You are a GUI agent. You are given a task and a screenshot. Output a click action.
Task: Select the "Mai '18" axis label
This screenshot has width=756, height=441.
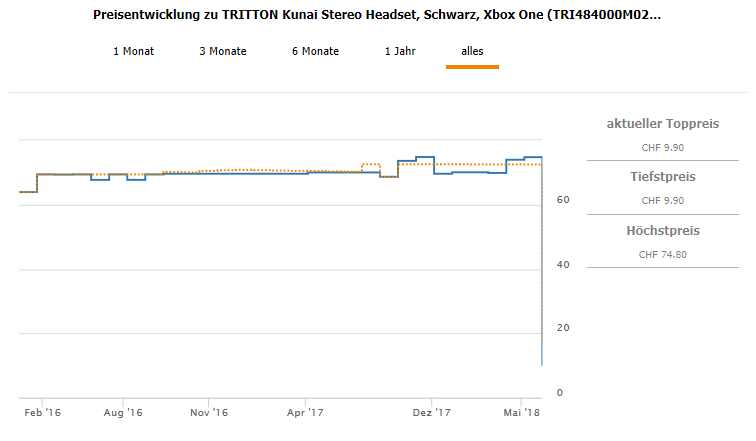tap(523, 412)
